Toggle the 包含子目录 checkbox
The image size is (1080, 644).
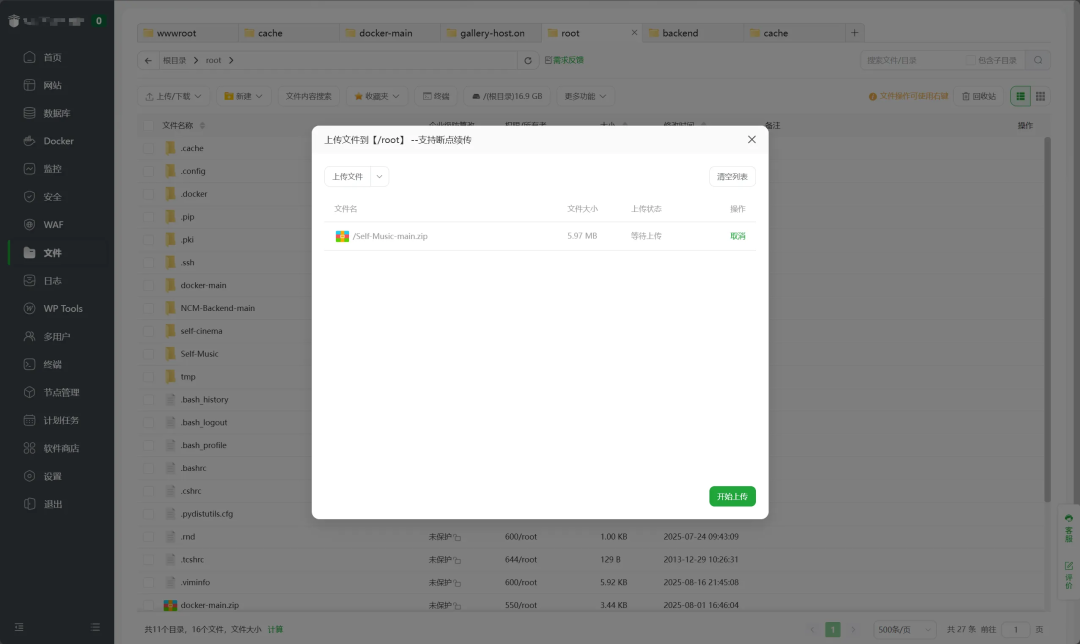(970, 61)
